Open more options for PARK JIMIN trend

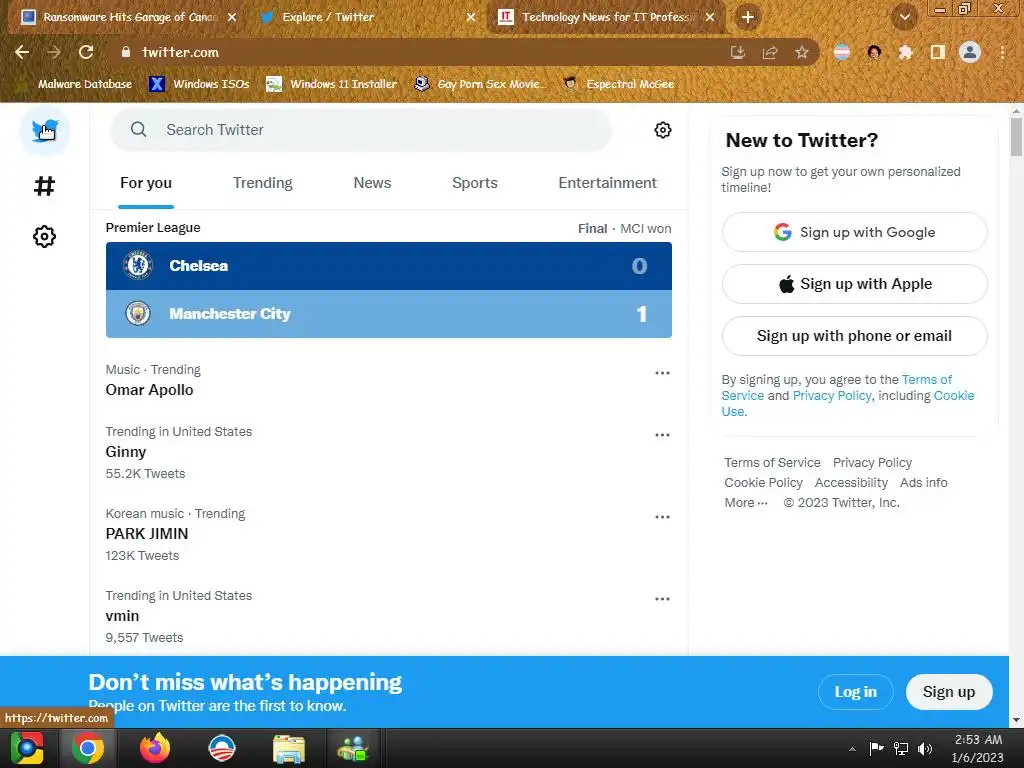pyautogui.click(x=662, y=517)
